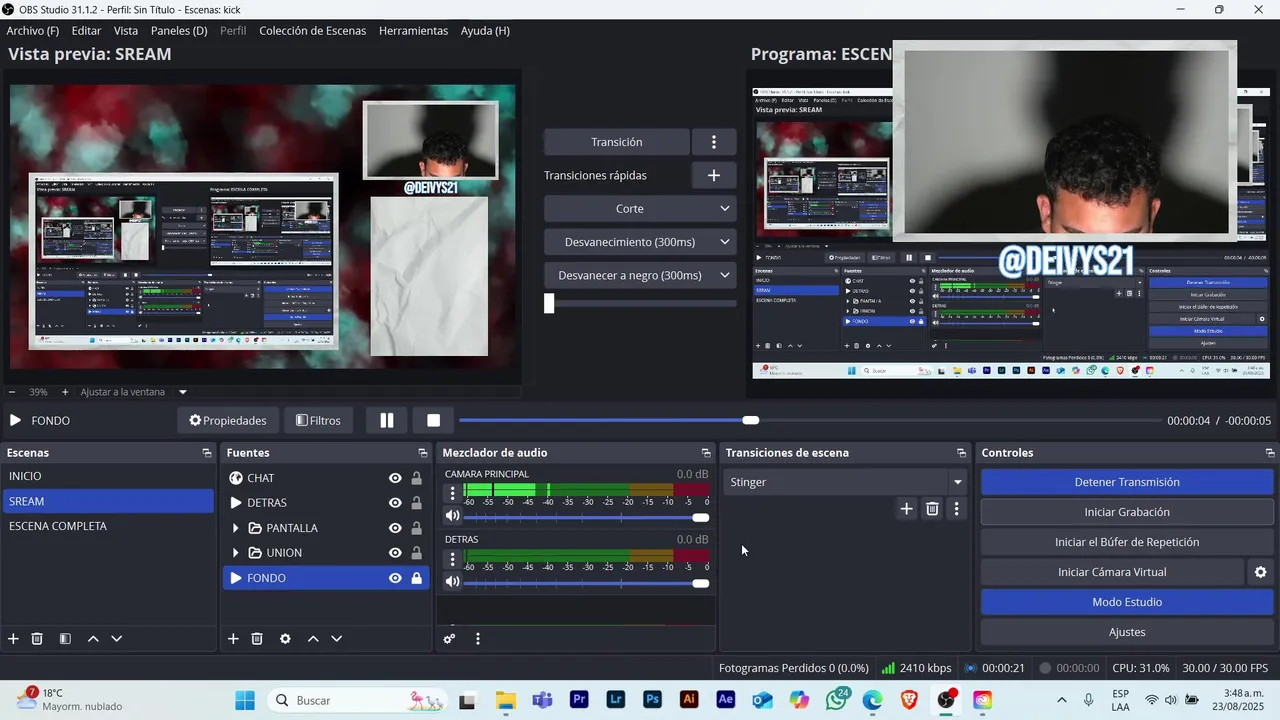
Task: Add a scene transition with plus icon
Action: [906, 509]
